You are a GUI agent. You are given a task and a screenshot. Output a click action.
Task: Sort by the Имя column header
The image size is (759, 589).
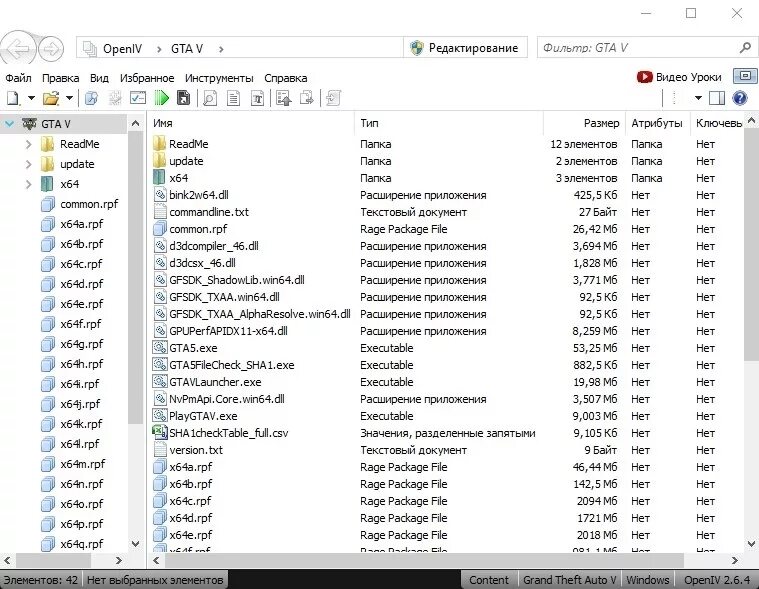(x=253, y=123)
